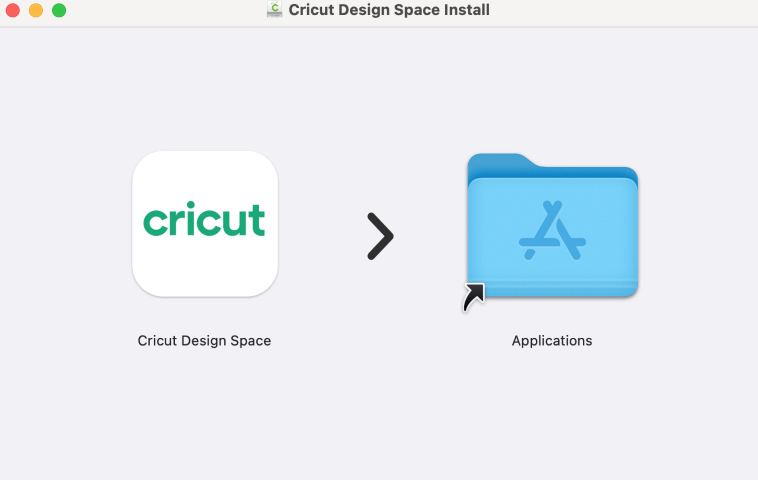Click the Applications folder icon
This screenshot has height=480, width=758.
[552, 226]
